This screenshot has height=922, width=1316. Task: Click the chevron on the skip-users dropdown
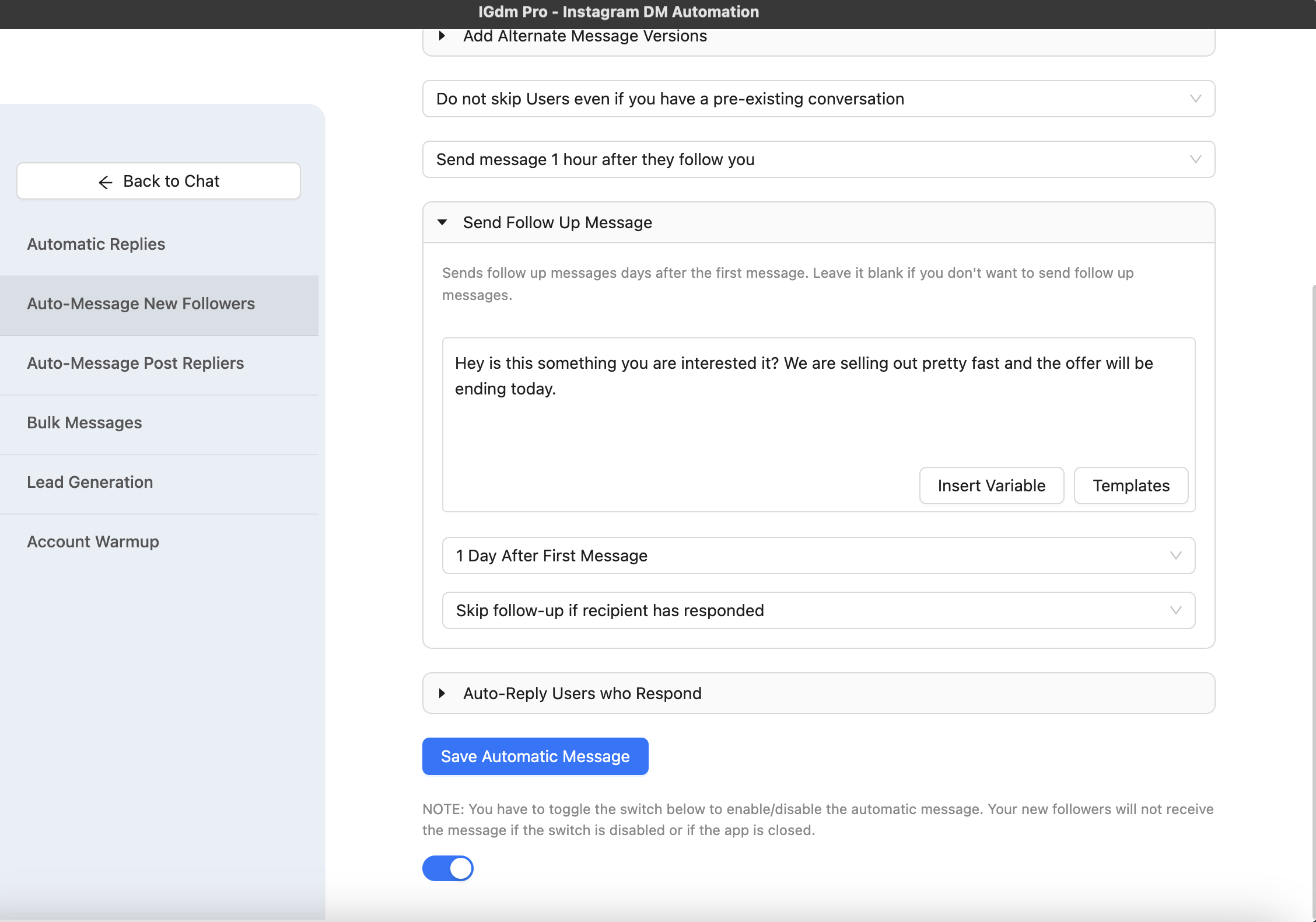coord(1195,98)
